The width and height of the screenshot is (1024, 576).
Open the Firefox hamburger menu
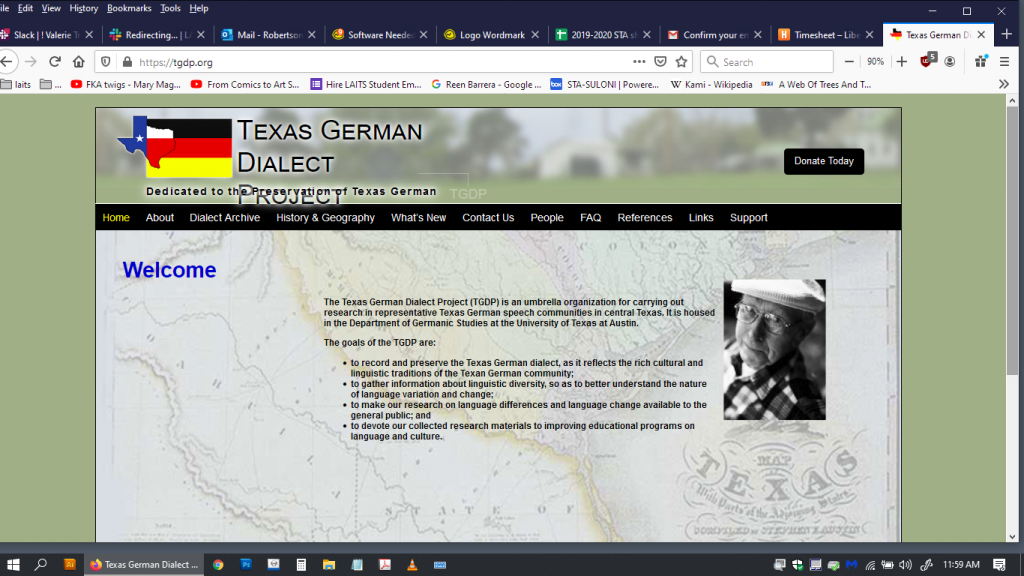pyautogui.click(x=1004, y=61)
